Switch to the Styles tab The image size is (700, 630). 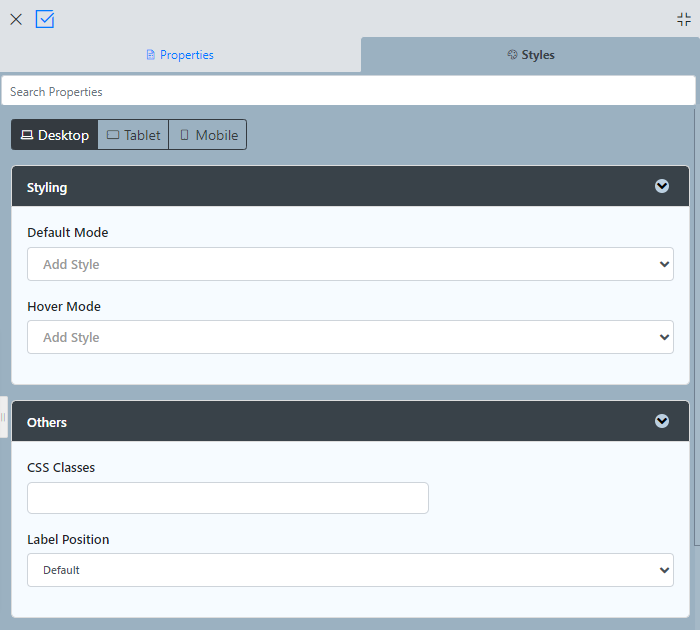pos(530,55)
